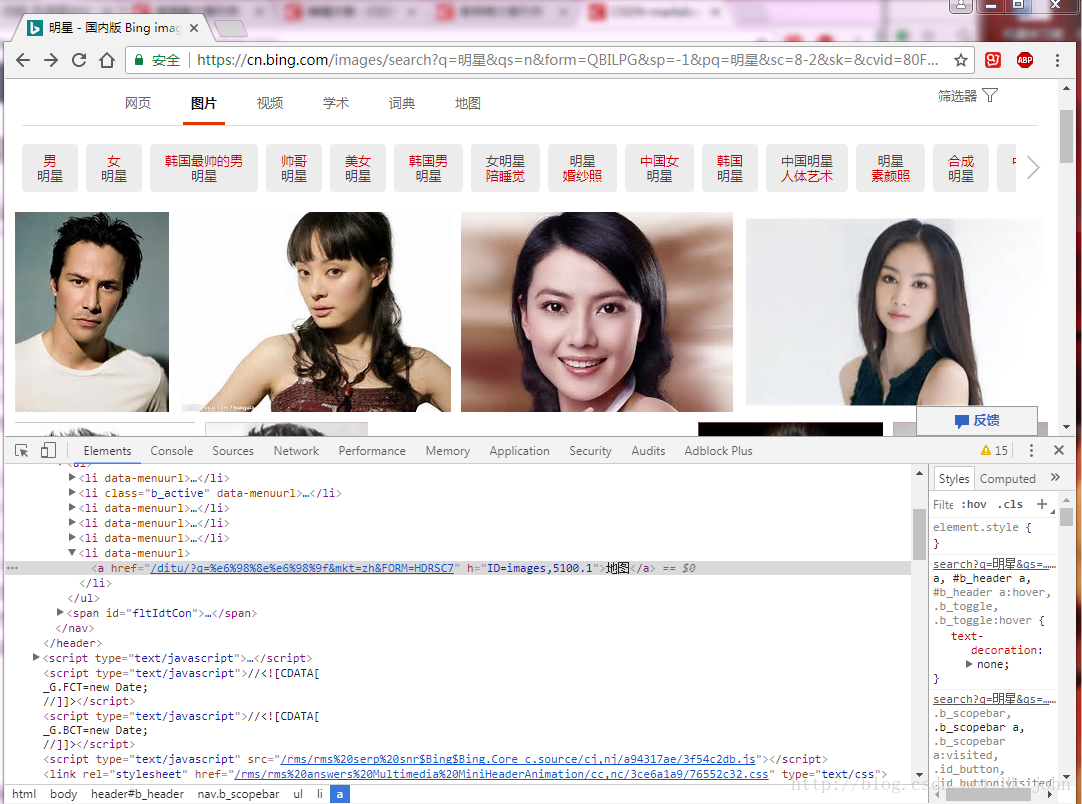
Task: Select header#b_header in the breadcrumb
Action: pos(137,794)
